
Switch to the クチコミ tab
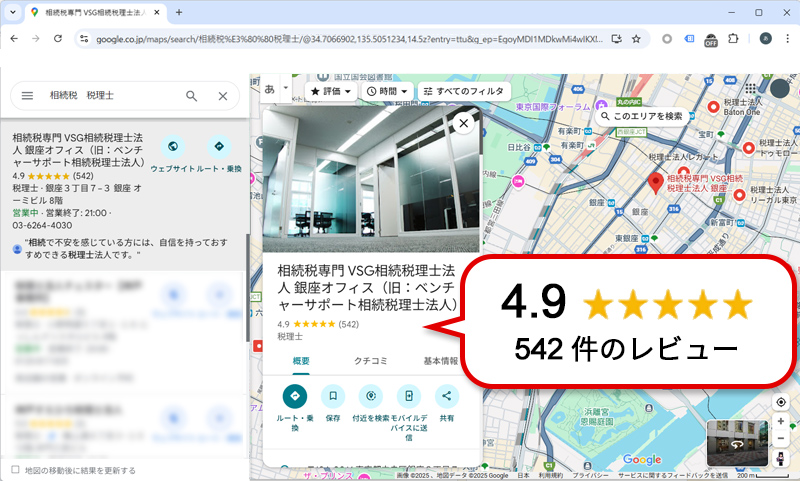[x=371, y=361]
